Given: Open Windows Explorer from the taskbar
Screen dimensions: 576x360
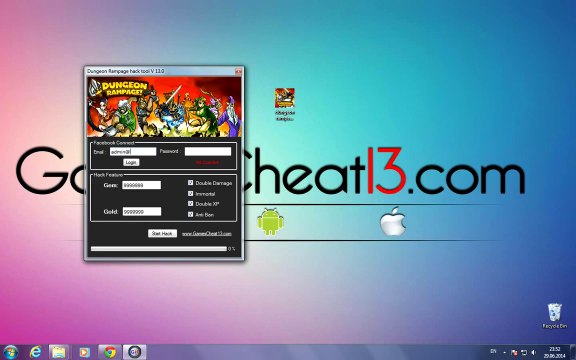Looking at the screenshot, I should 58,352.
